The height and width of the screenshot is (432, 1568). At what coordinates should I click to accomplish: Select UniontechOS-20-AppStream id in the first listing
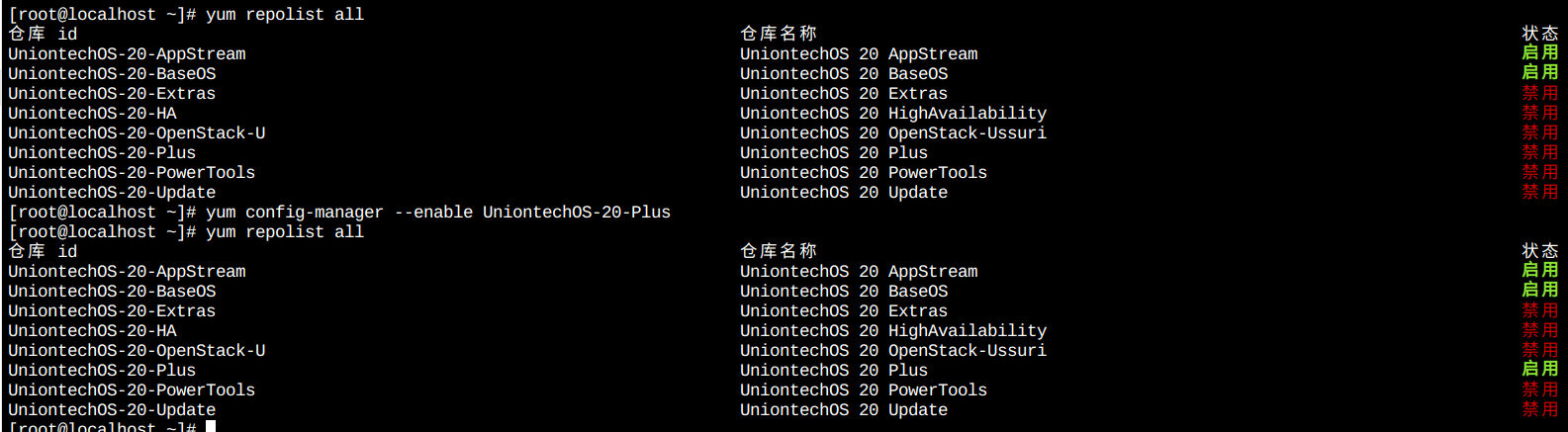[x=127, y=54]
